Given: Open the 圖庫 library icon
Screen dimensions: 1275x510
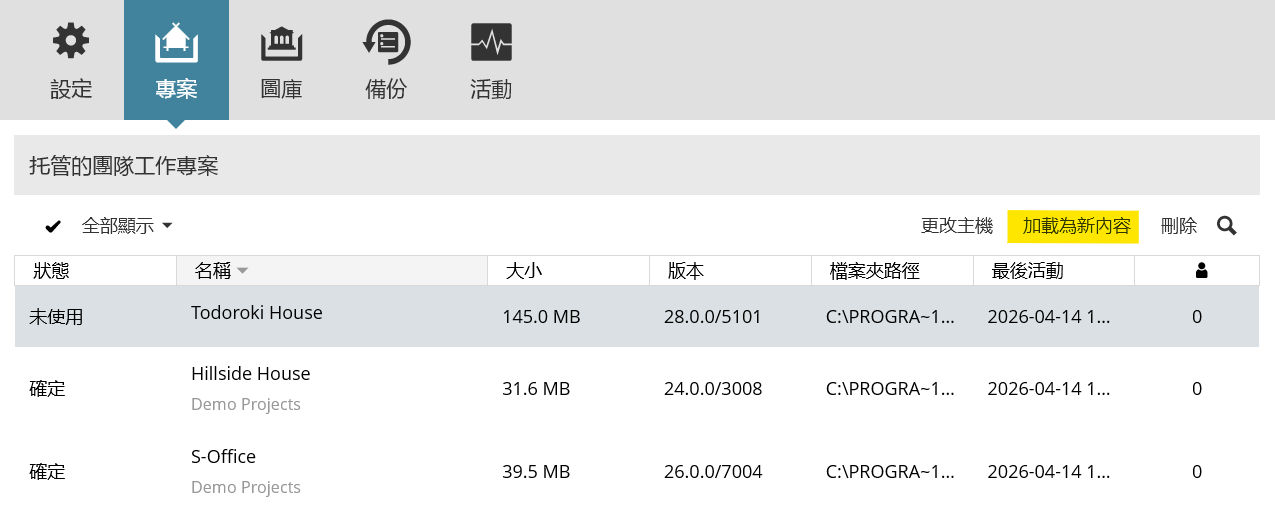Looking at the screenshot, I should [281, 43].
